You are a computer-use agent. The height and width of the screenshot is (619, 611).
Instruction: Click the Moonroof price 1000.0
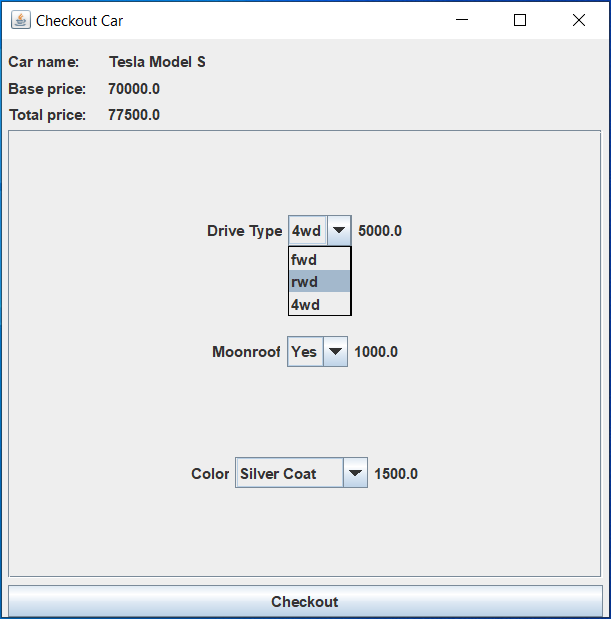pos(376,352)
